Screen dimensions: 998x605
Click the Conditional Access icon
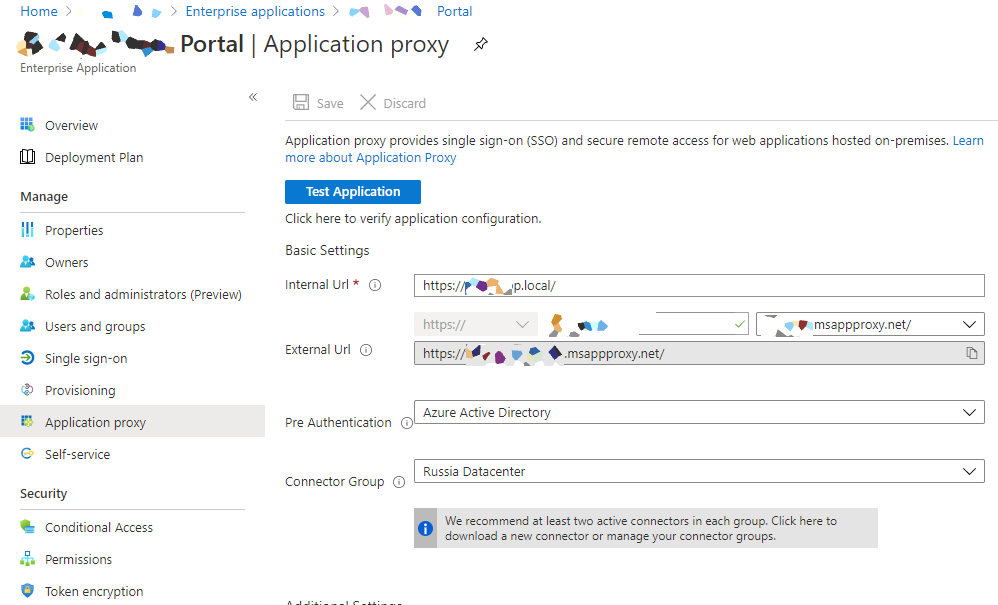pyautogui.click(x=27, y=526)
